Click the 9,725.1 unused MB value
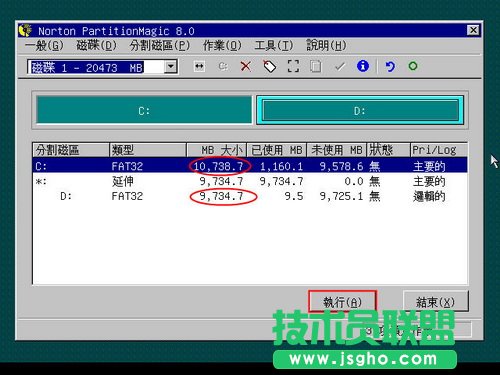 coord(341,196)
